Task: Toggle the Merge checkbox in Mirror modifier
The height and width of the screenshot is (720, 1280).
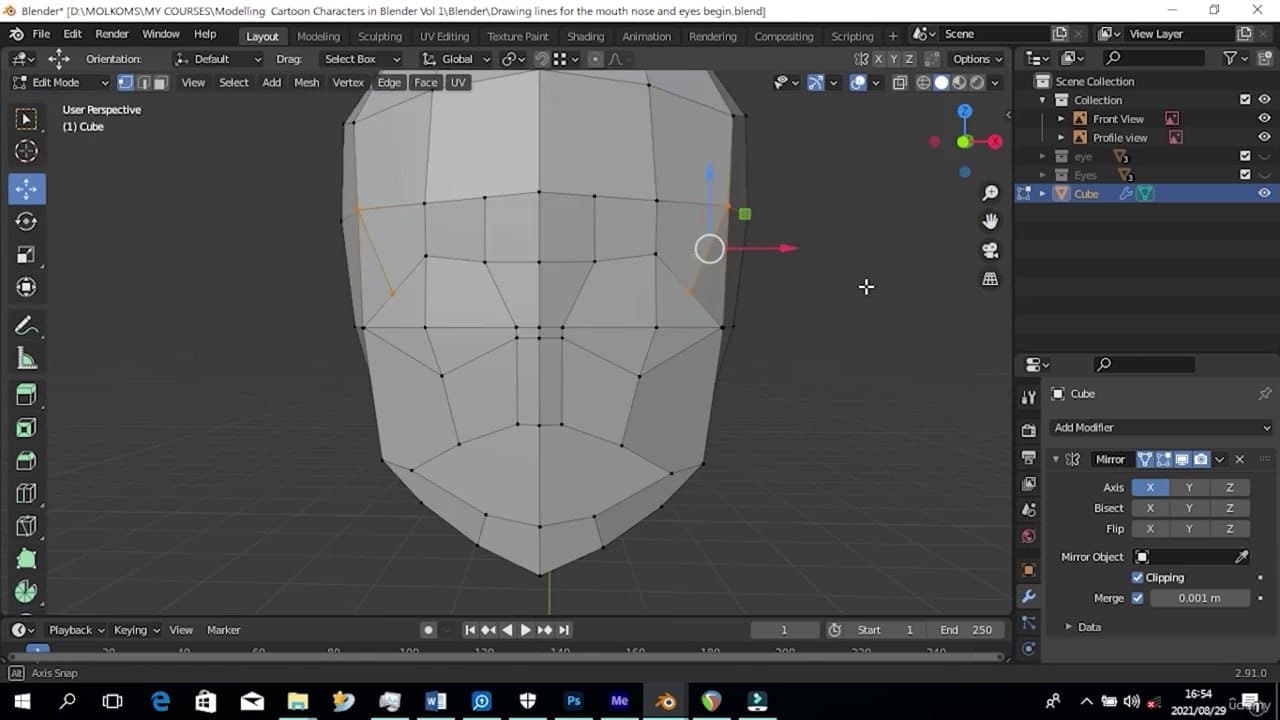Action: (x=1137, y=598)
